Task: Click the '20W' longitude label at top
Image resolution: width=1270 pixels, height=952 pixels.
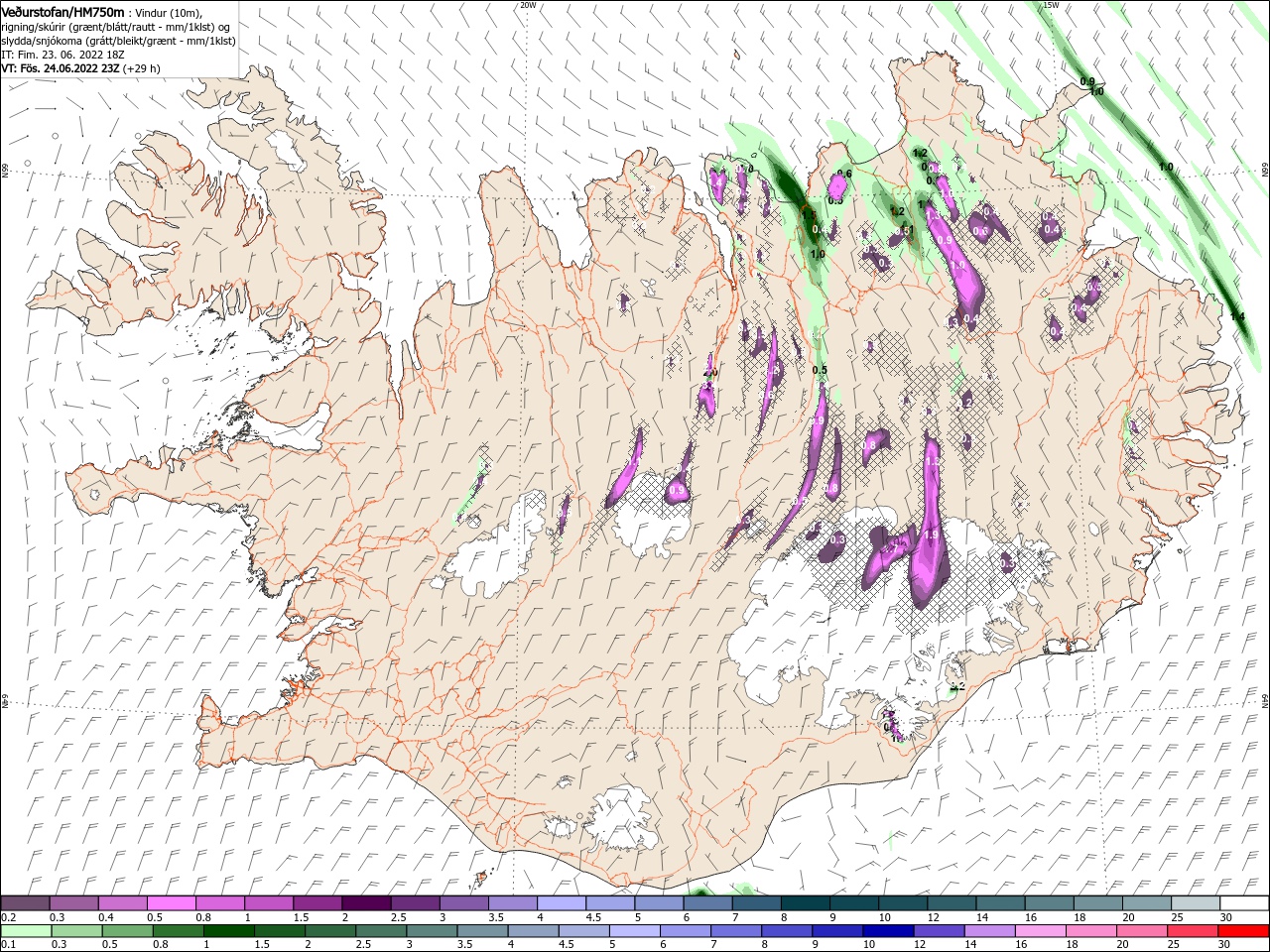Action: [528, 5]
